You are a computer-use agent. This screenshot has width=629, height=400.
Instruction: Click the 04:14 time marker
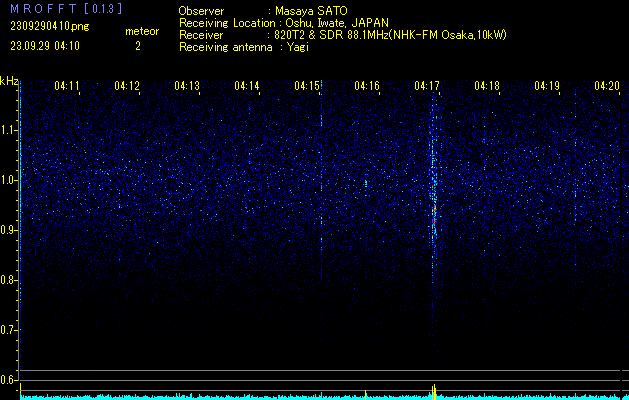(x=247, y=86)
